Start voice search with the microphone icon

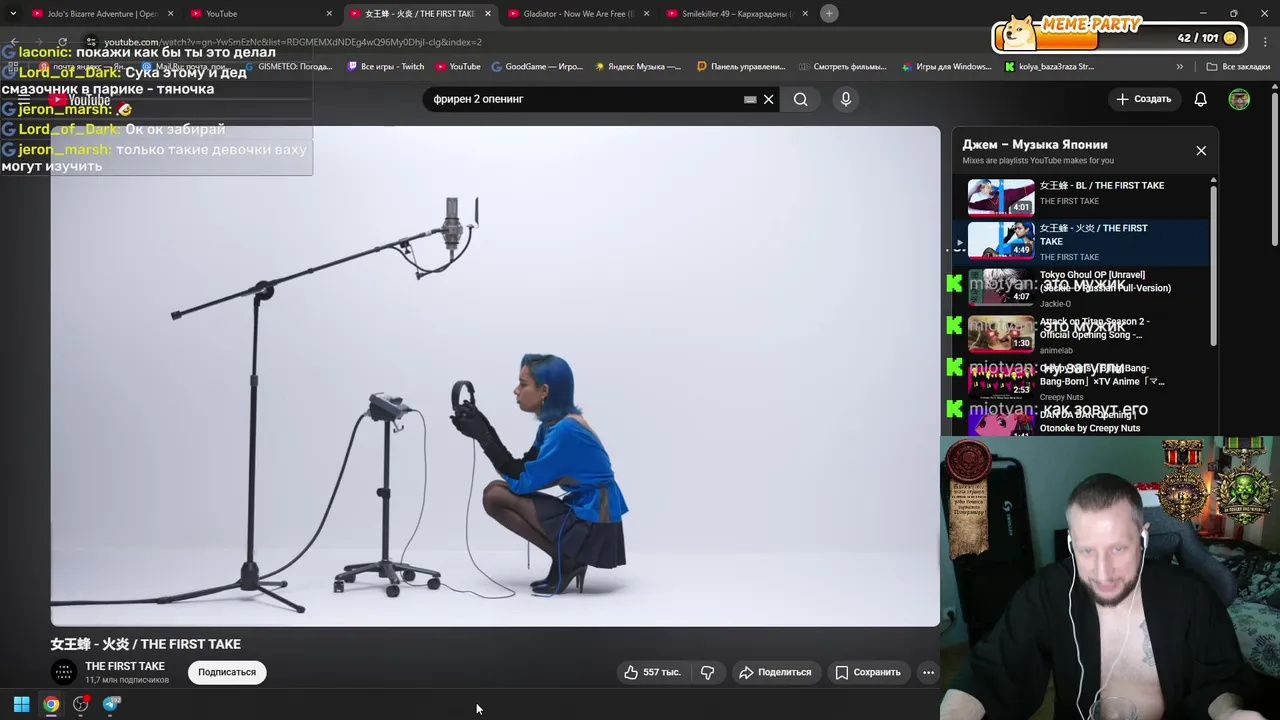click(846, 99)
